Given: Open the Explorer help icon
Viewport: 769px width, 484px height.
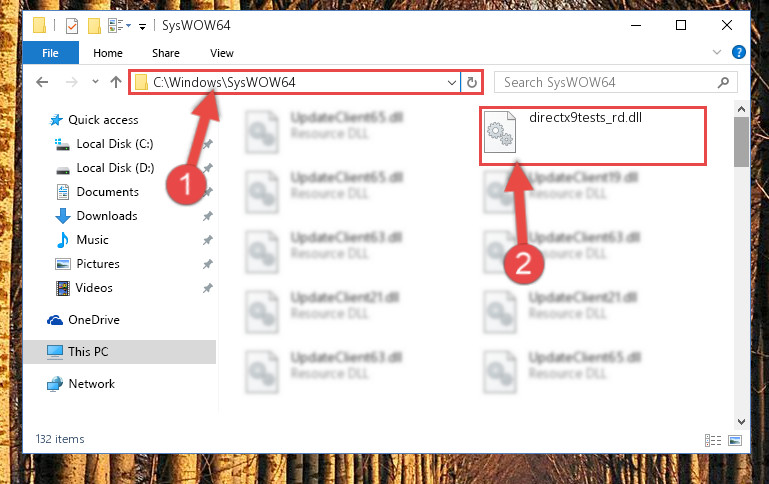Looking at the screenshot, I should click(739, 52).
